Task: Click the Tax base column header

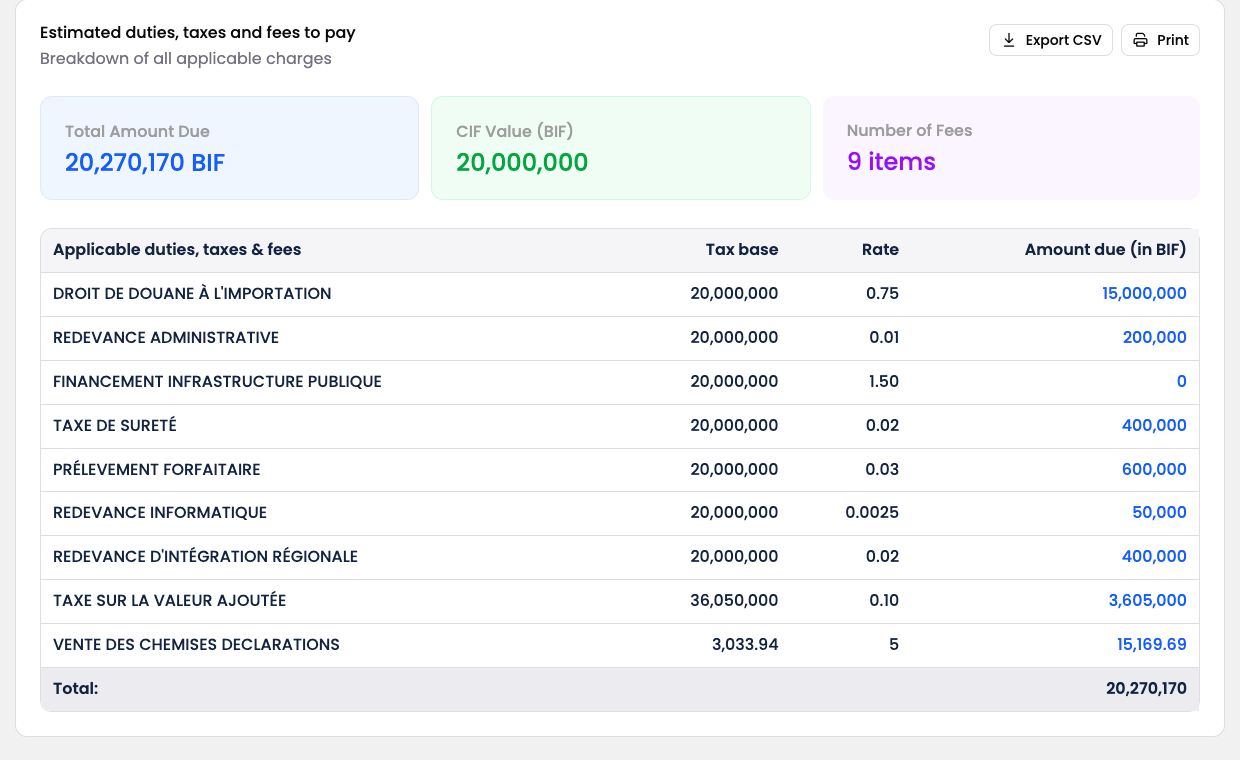Action: [x=742, y=250]
